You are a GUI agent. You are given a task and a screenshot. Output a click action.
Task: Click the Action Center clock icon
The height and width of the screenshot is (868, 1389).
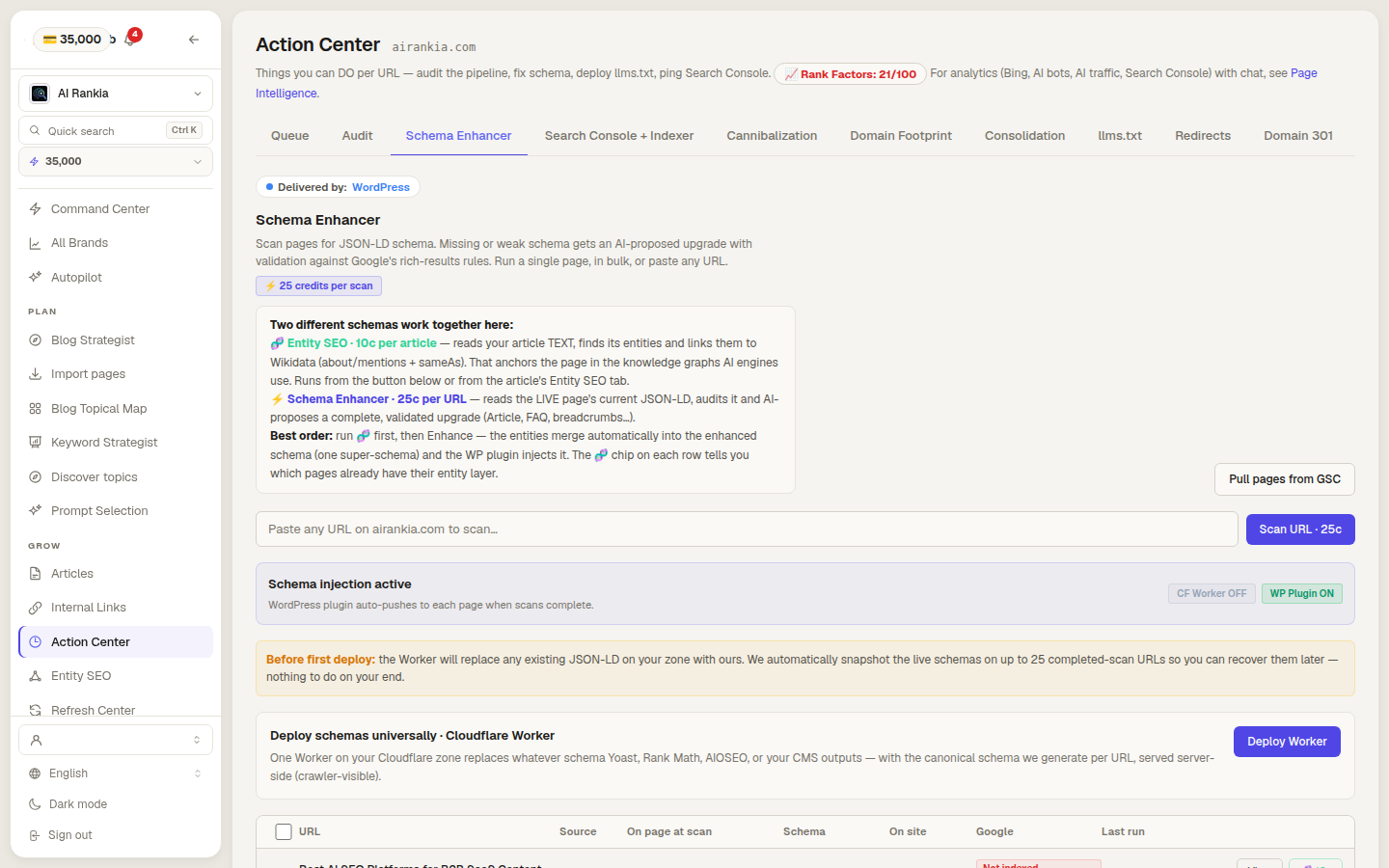click(x=35, y=642)
